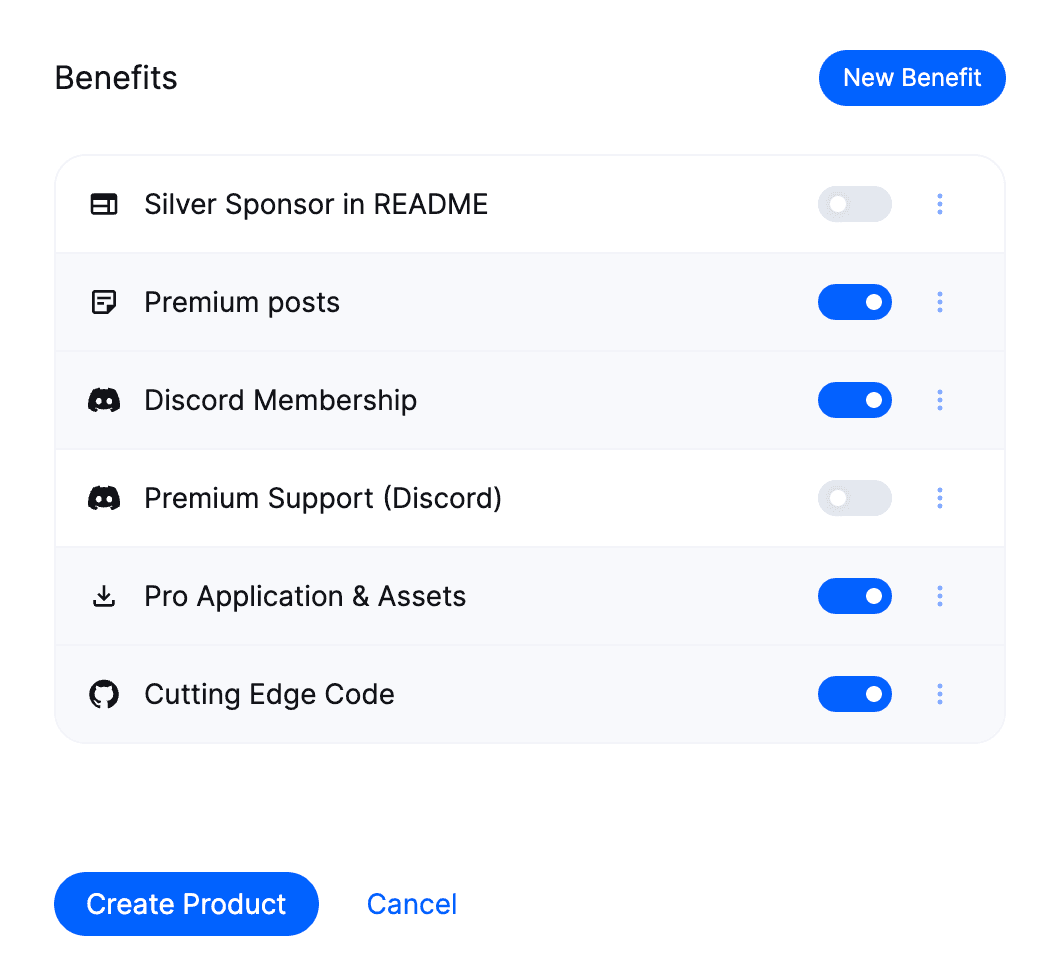Open the options menu for Premium posts
Image resolution: width=1062 pixels, height=980 pixels.
(940, 302)
